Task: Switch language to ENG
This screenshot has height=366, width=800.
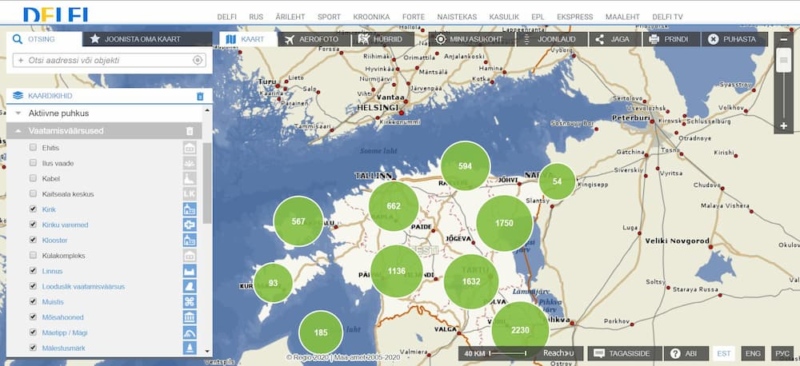Action: click(x=753, y=353)
